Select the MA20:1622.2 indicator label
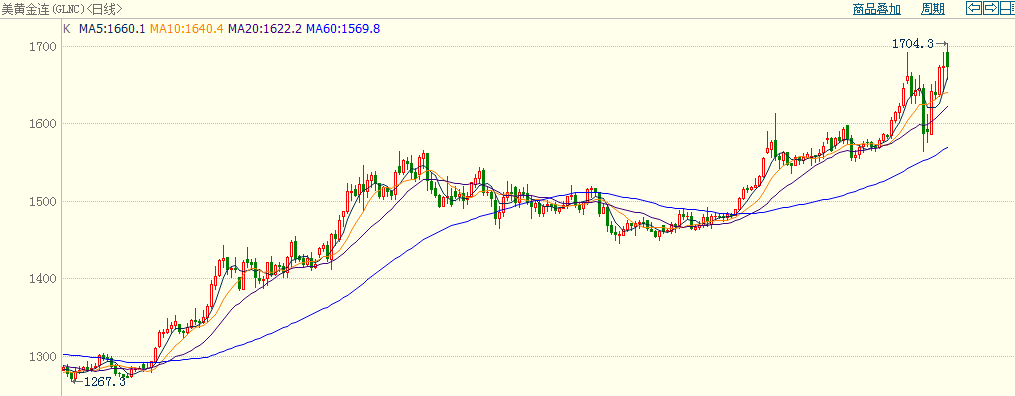The width and height of the screenshot is (1015, 396). pyautogui.click(x=265, y=28)
